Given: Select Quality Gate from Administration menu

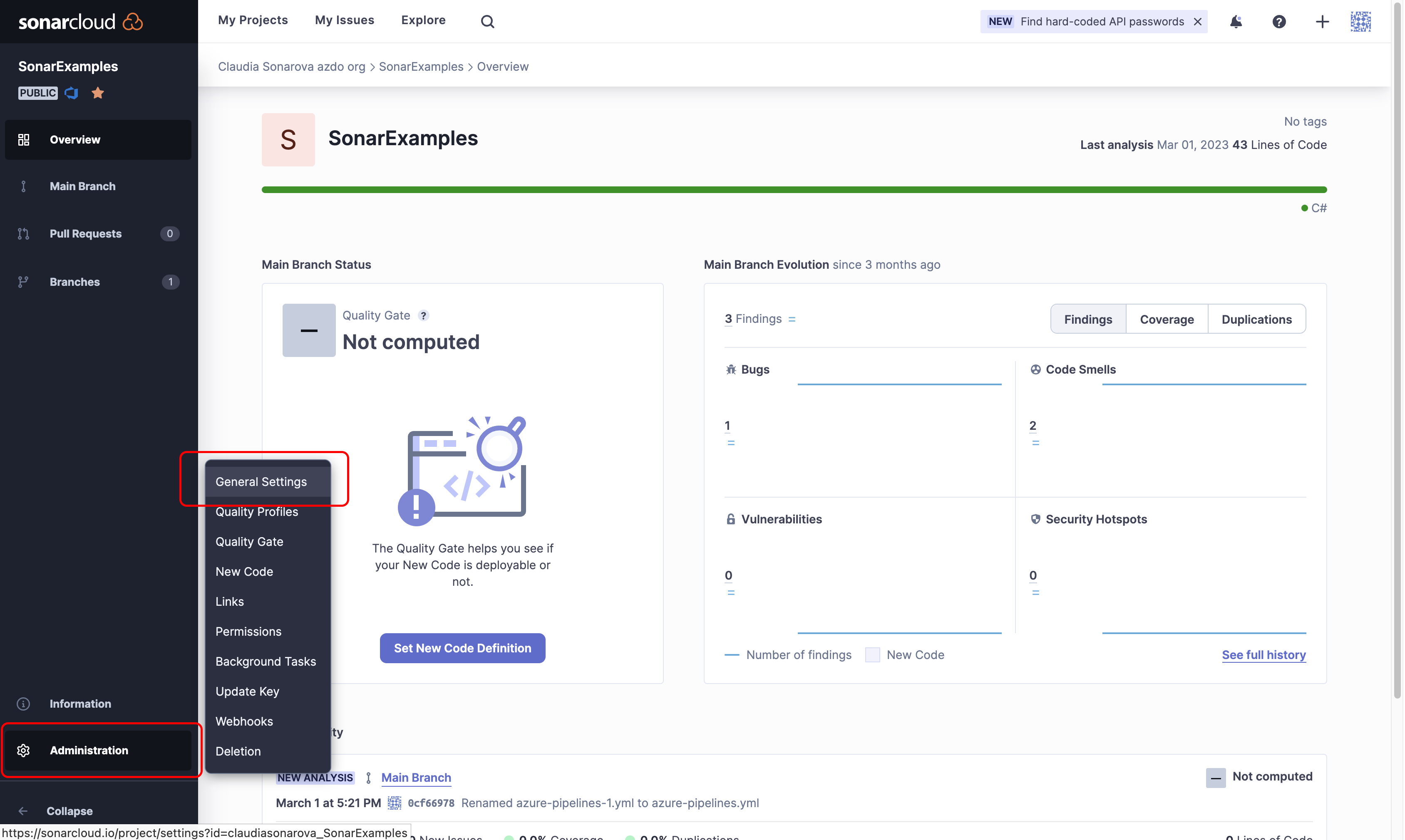Looking at the screenshot, I should (x=268, y=542).
